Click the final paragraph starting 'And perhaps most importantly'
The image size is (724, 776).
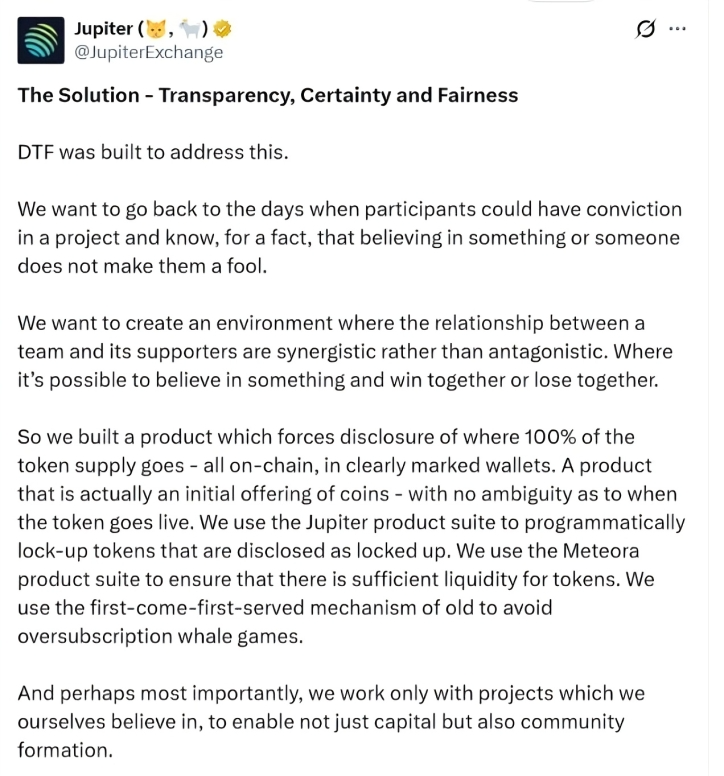tap(331, 721)
